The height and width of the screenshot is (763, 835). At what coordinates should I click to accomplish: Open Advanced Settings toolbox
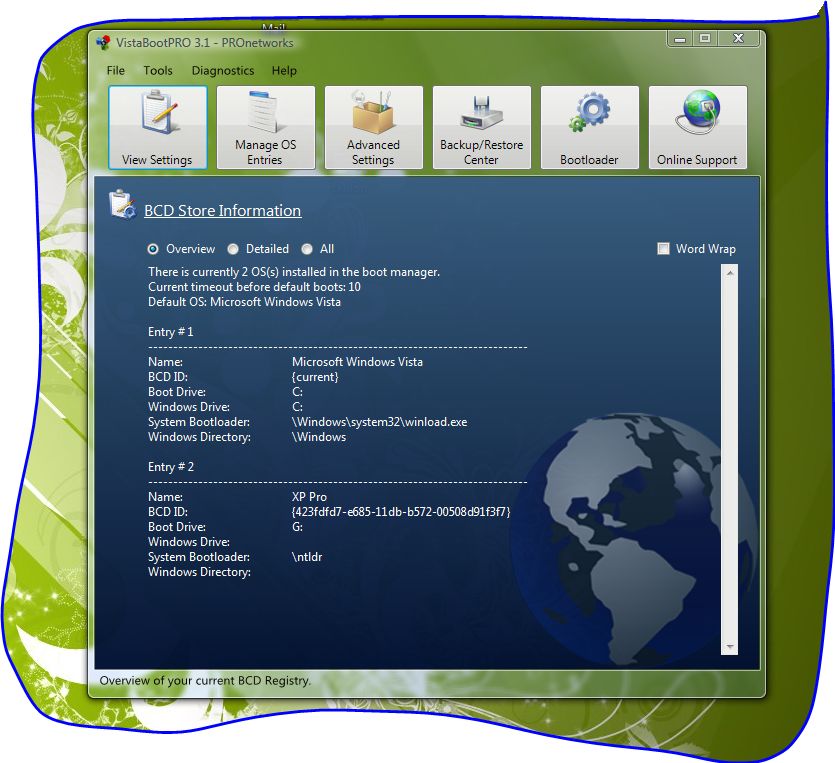click(374, 128)
